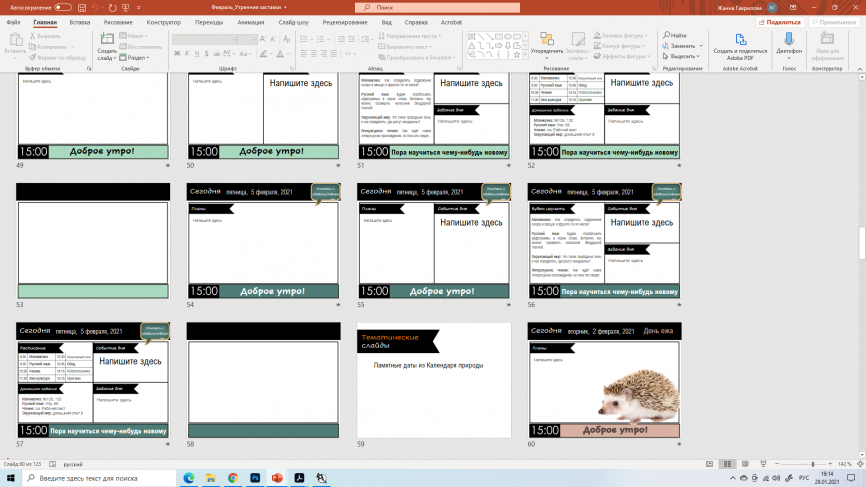Image resolution: width=866 pixels, height=487 pixels.
Task: Click the Share (Поделиться) button
Action: 783,21
